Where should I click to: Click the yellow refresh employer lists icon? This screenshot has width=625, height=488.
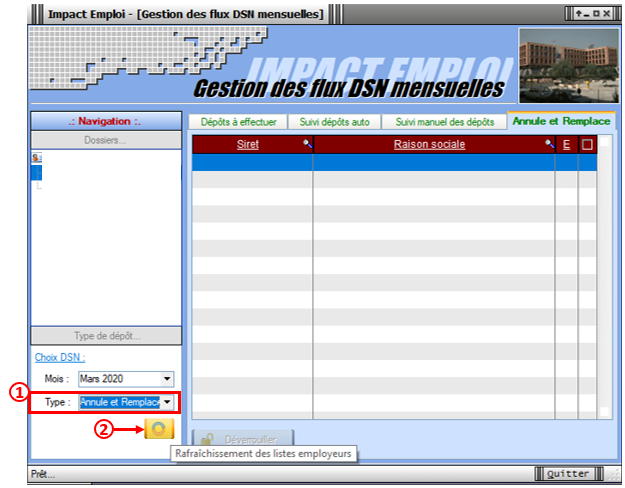(159, 429)
